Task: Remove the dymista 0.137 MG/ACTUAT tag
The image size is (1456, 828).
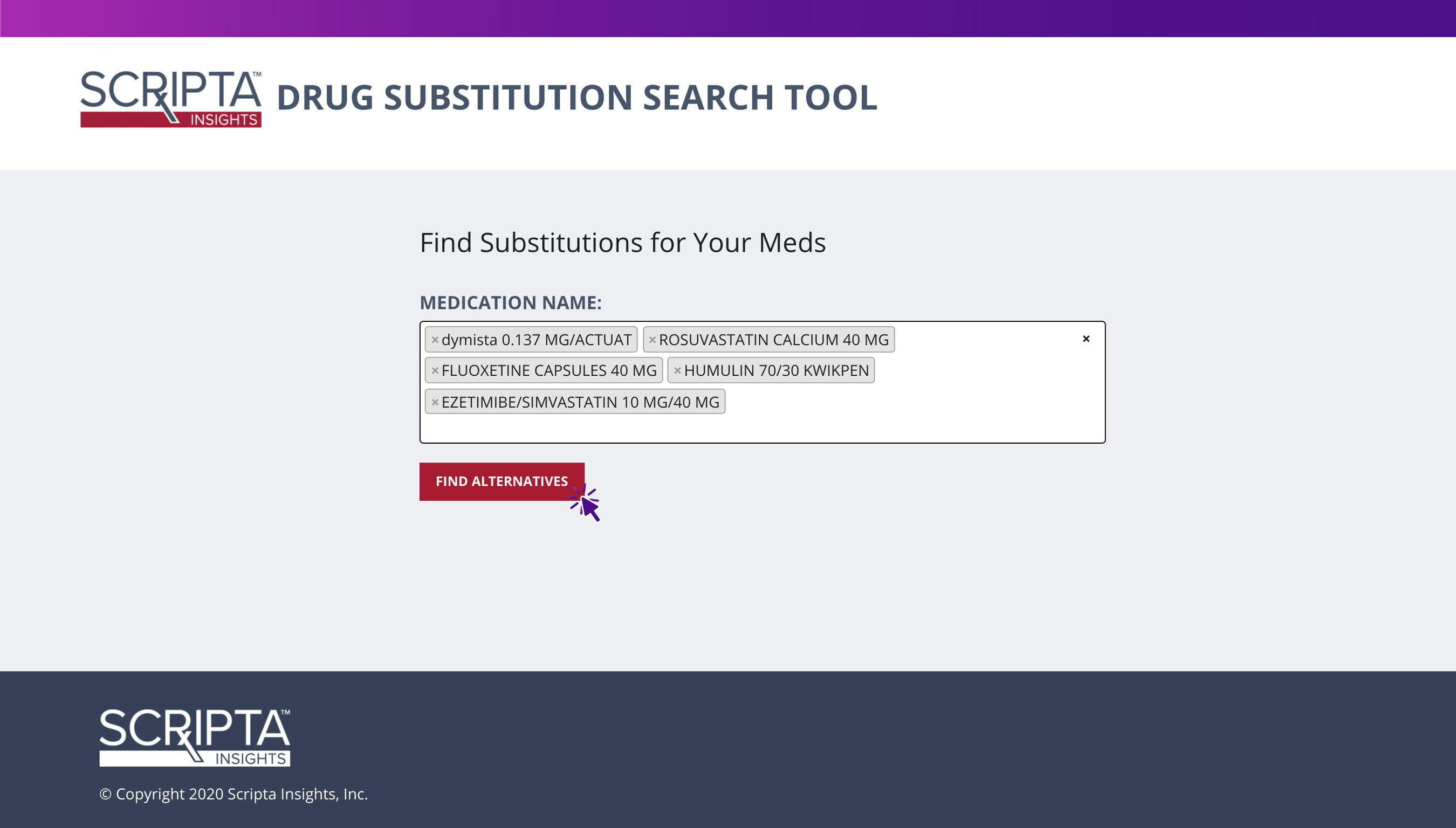Action: [435, 340]
